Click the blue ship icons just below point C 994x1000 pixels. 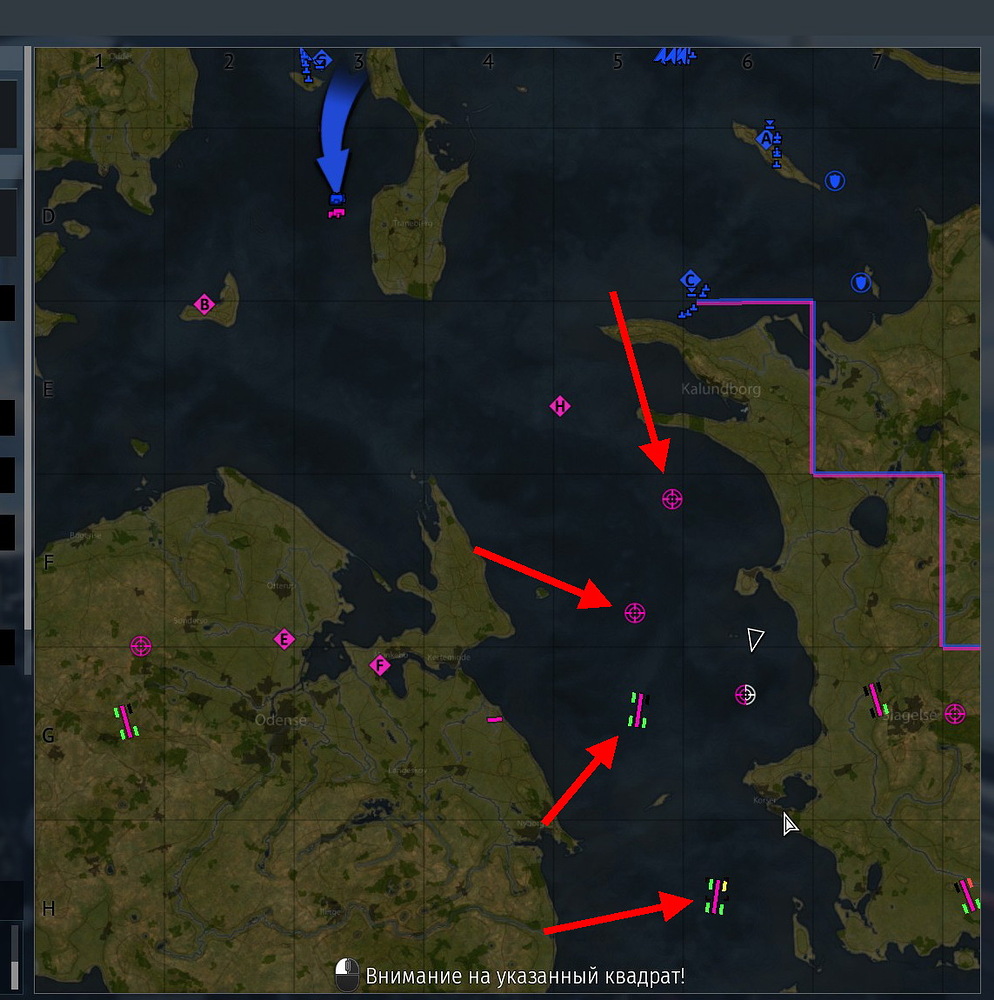[x=688, y=311]
